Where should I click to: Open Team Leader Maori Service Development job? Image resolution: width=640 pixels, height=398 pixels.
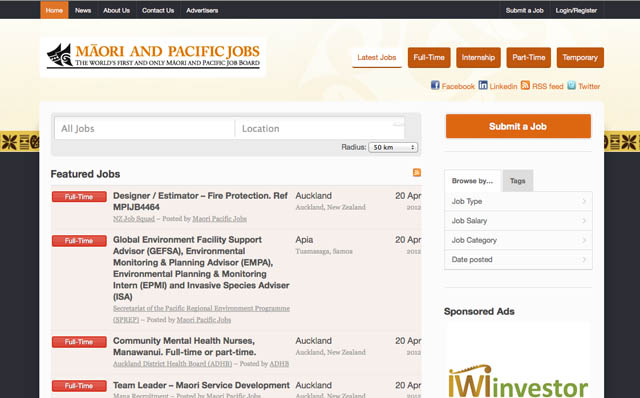(201, 385)
